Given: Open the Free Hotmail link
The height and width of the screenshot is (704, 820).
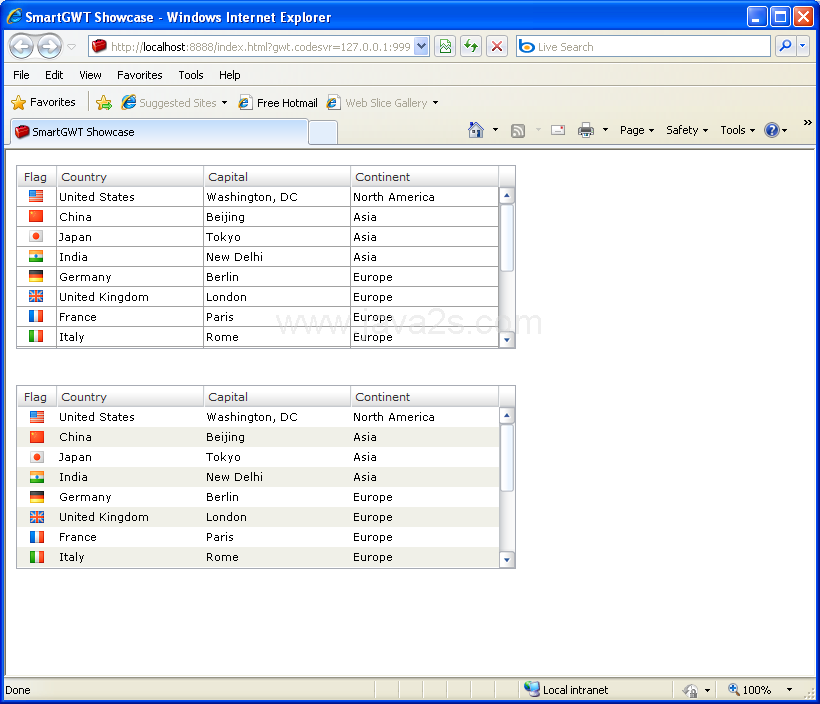Looking at the screenshot, I should coord(278,103).
